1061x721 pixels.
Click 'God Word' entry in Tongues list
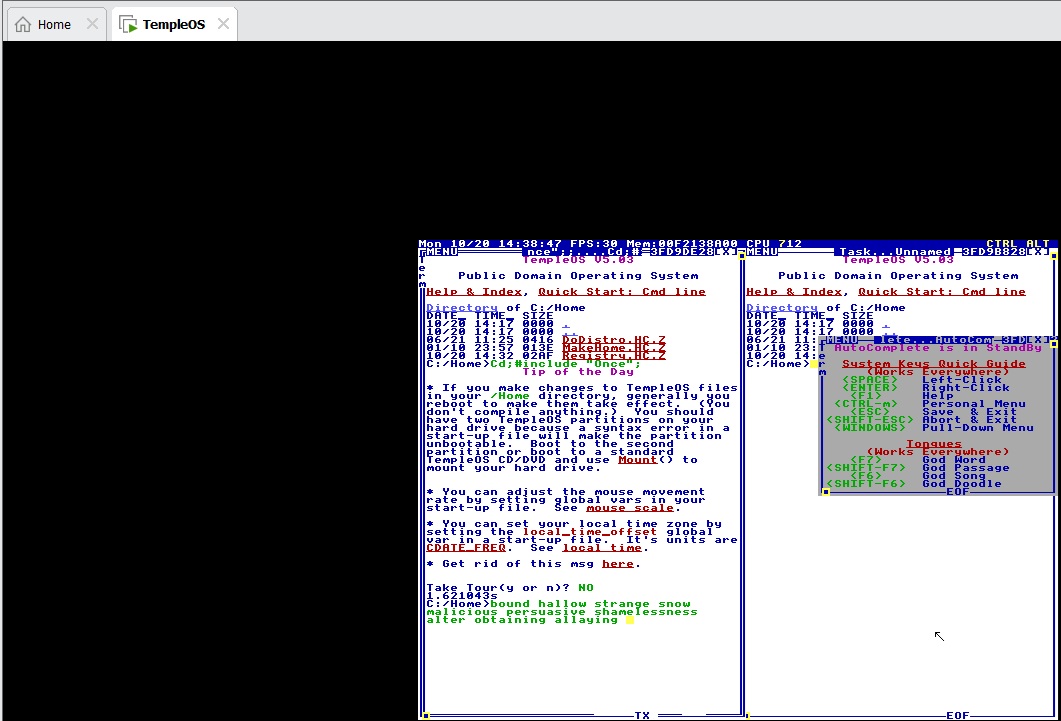click(x=953, y=460)
